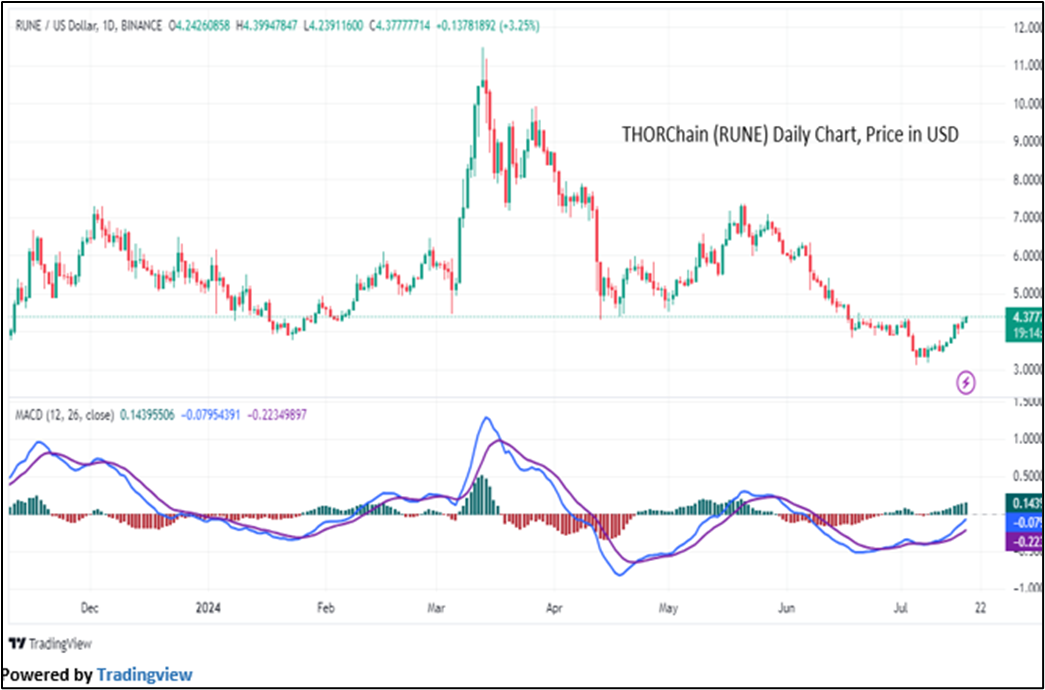Screen dimensions: 1045x690
Task: Click the close price C4.37777714 in header
Action: [399, 26]
